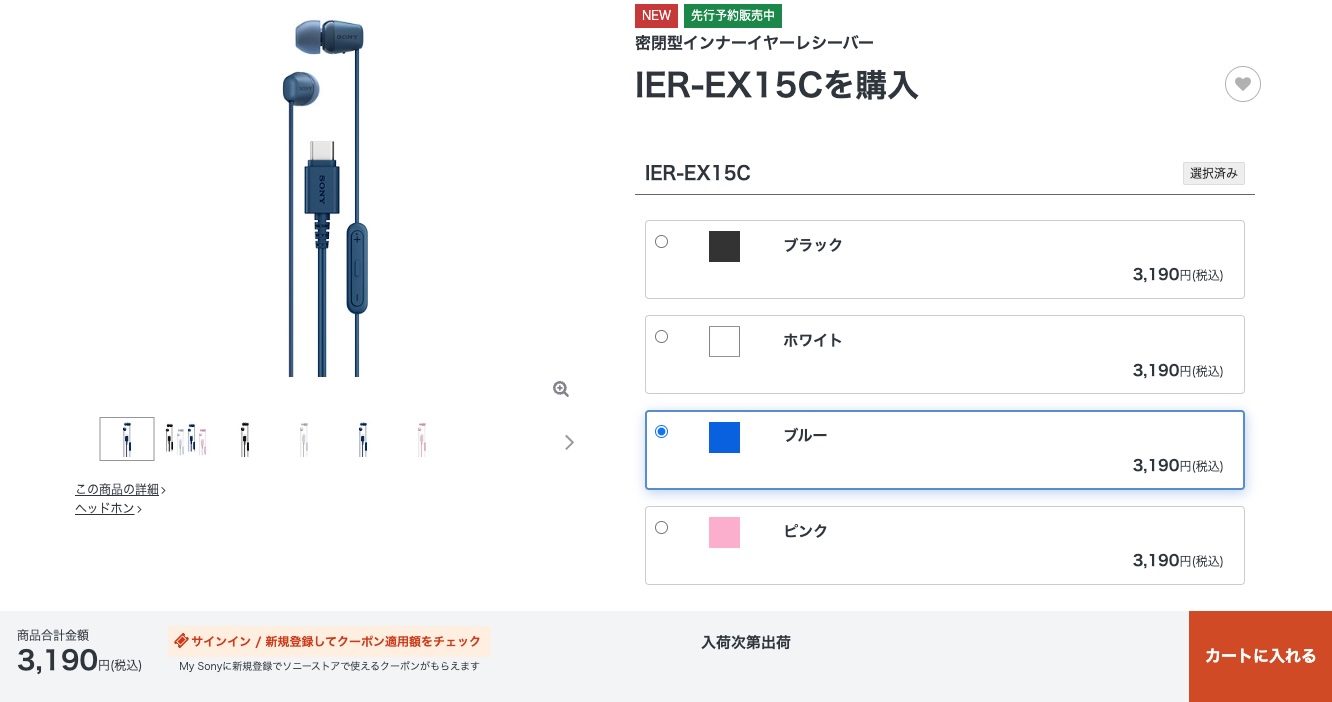Click the sign-in coupon check banner
Screen dimensions: 1332x702
click(329, 641)
